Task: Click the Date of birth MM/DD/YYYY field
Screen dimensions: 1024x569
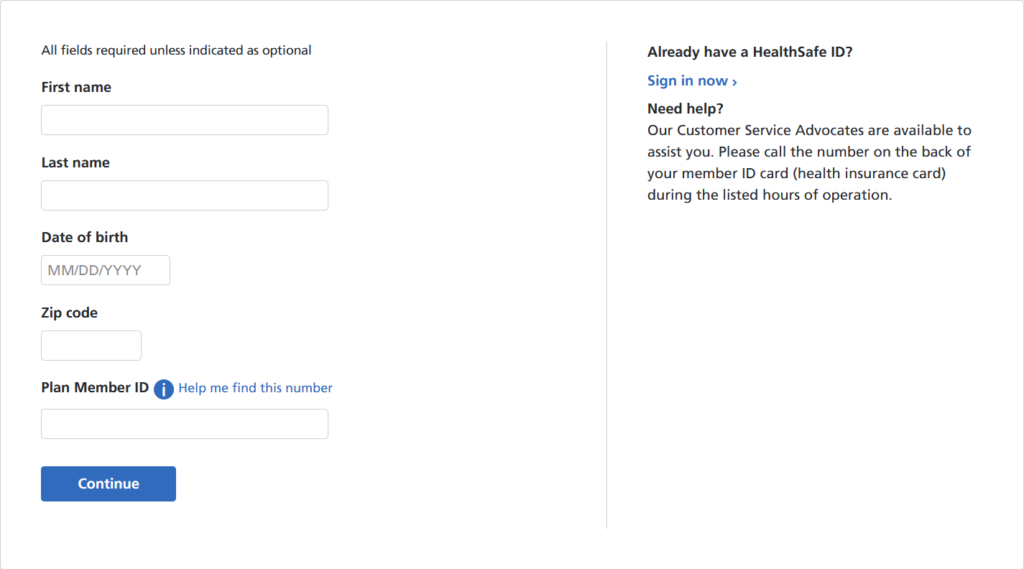Action: [106, 270]
